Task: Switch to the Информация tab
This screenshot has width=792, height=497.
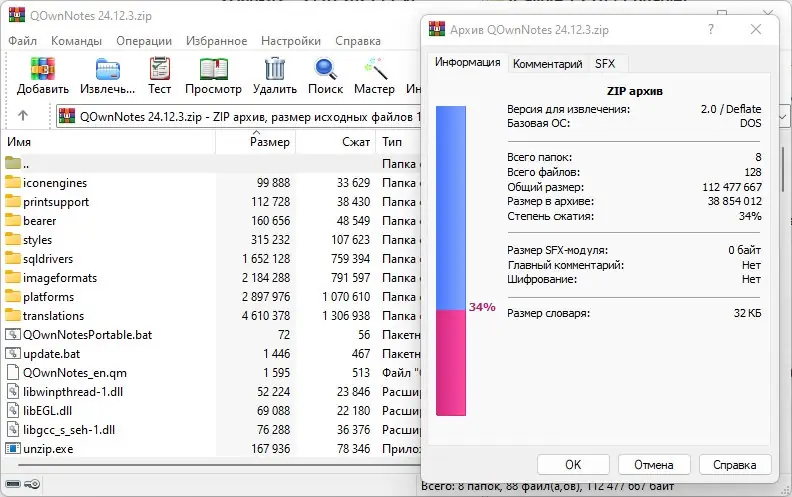Action: (467, 63)
